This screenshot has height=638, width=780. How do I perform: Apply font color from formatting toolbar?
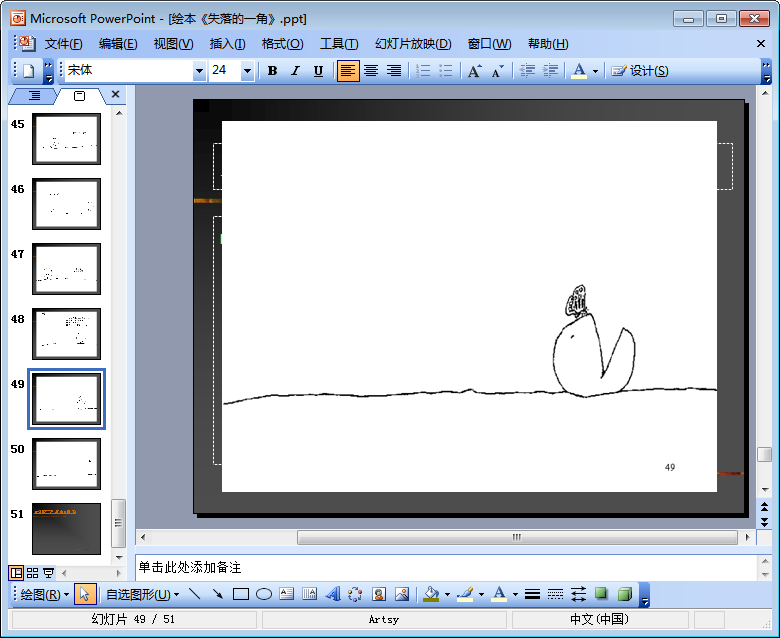click(579, 71)
